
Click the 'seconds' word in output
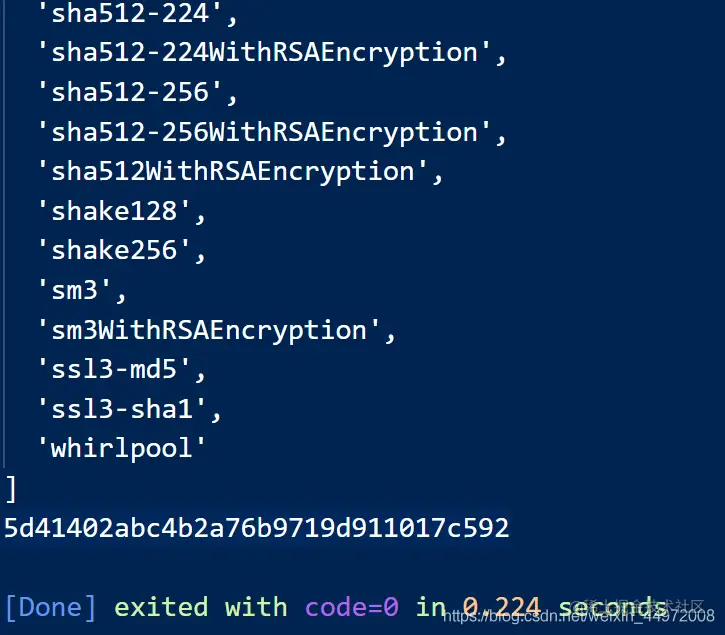pyautogui.click(x=613, y=607)
